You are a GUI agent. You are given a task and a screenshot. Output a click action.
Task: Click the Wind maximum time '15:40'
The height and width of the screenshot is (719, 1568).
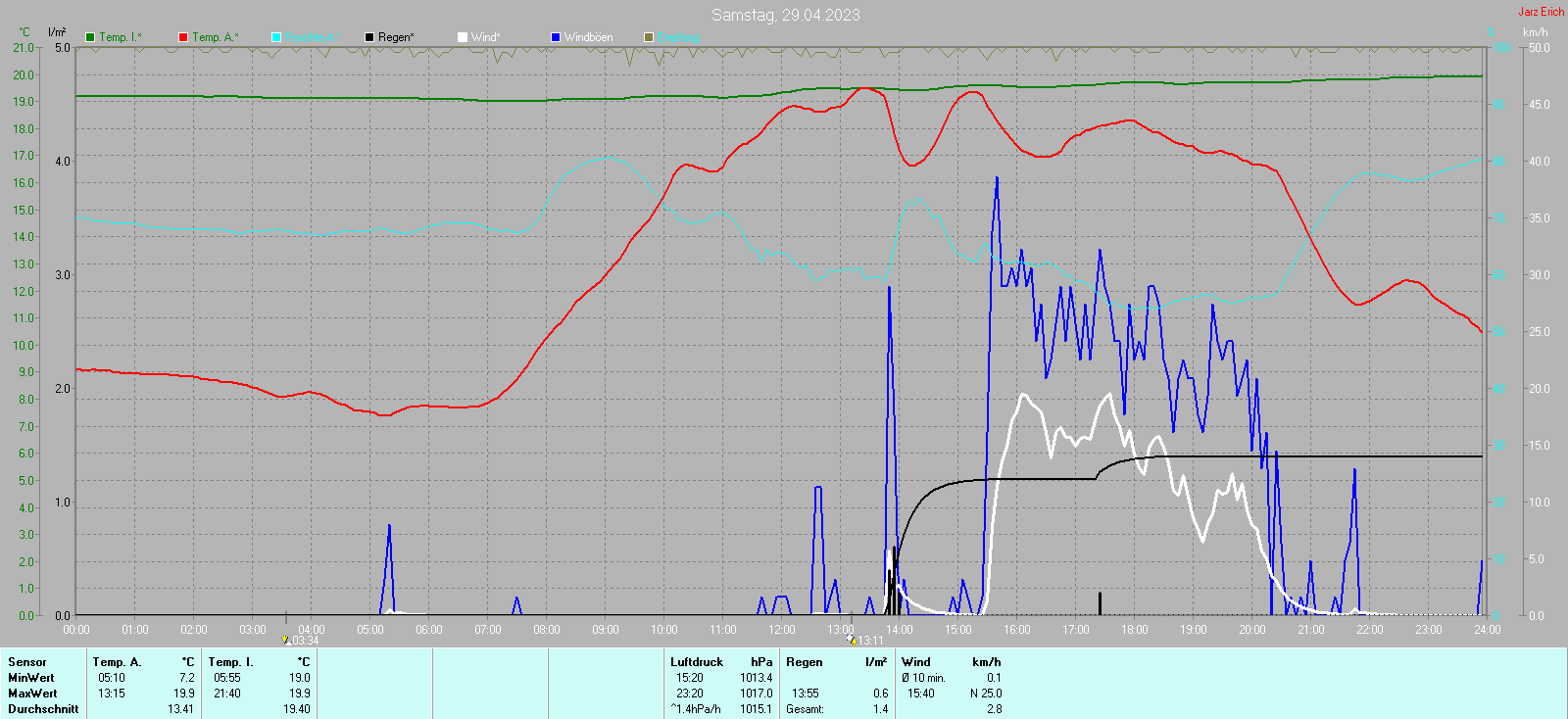(921, 694)
